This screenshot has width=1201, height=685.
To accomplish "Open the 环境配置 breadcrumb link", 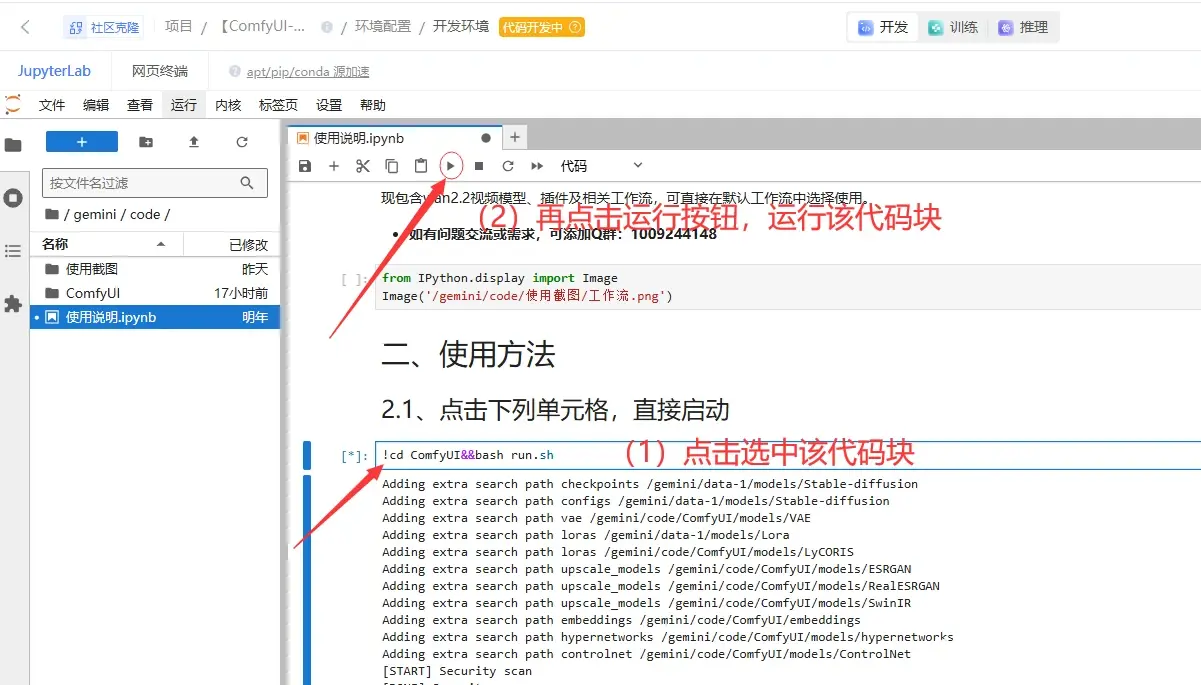I will coord(383,27).
